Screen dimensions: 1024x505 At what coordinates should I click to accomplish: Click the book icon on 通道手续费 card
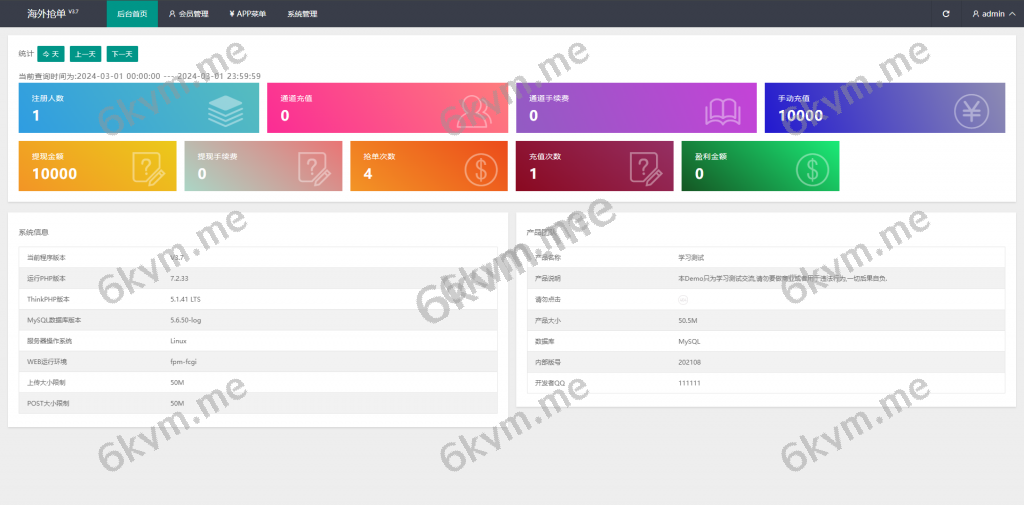722,109
